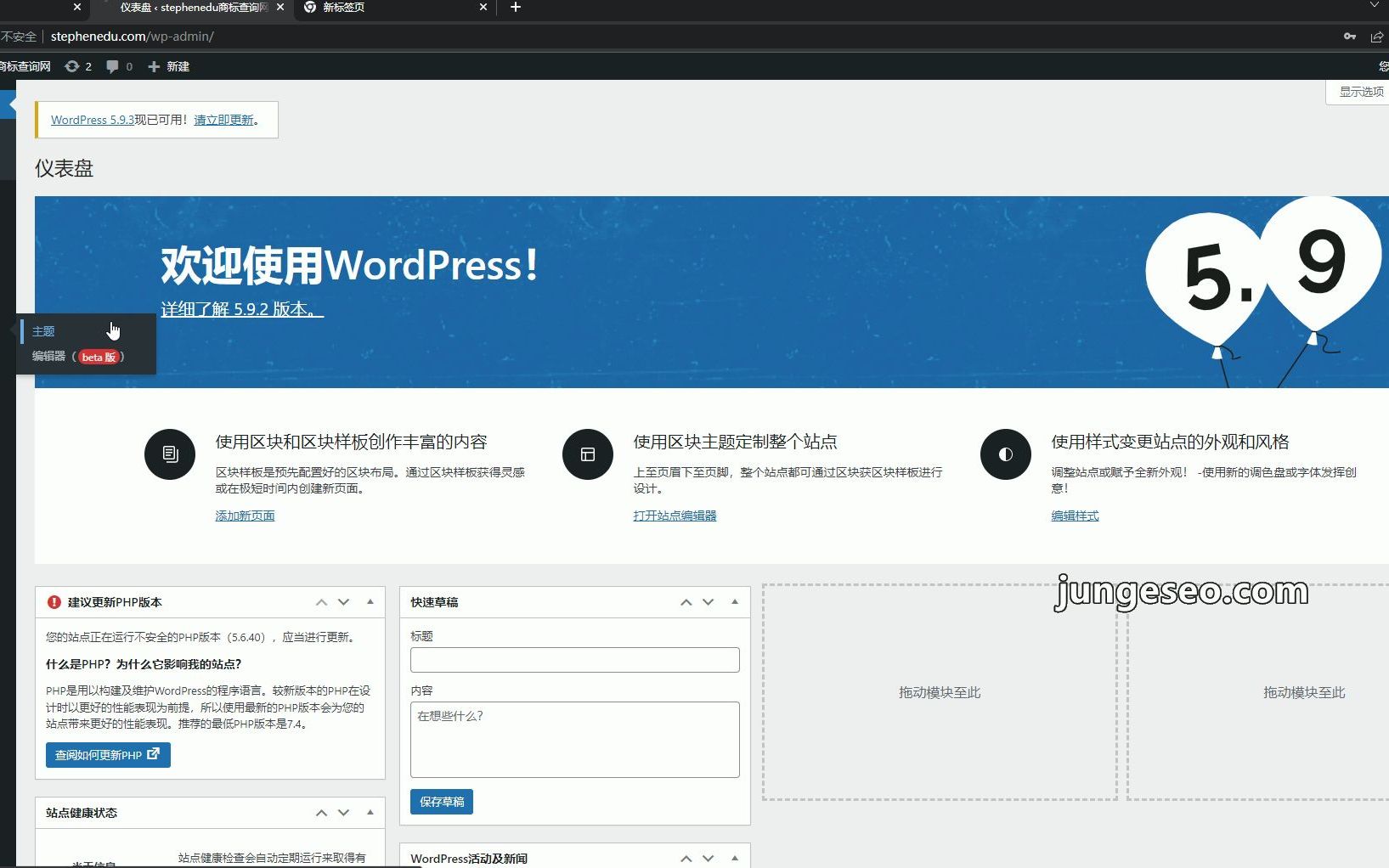Click the draft content textarea
This screenshot has height=868, width=1389.
[575, 740]
